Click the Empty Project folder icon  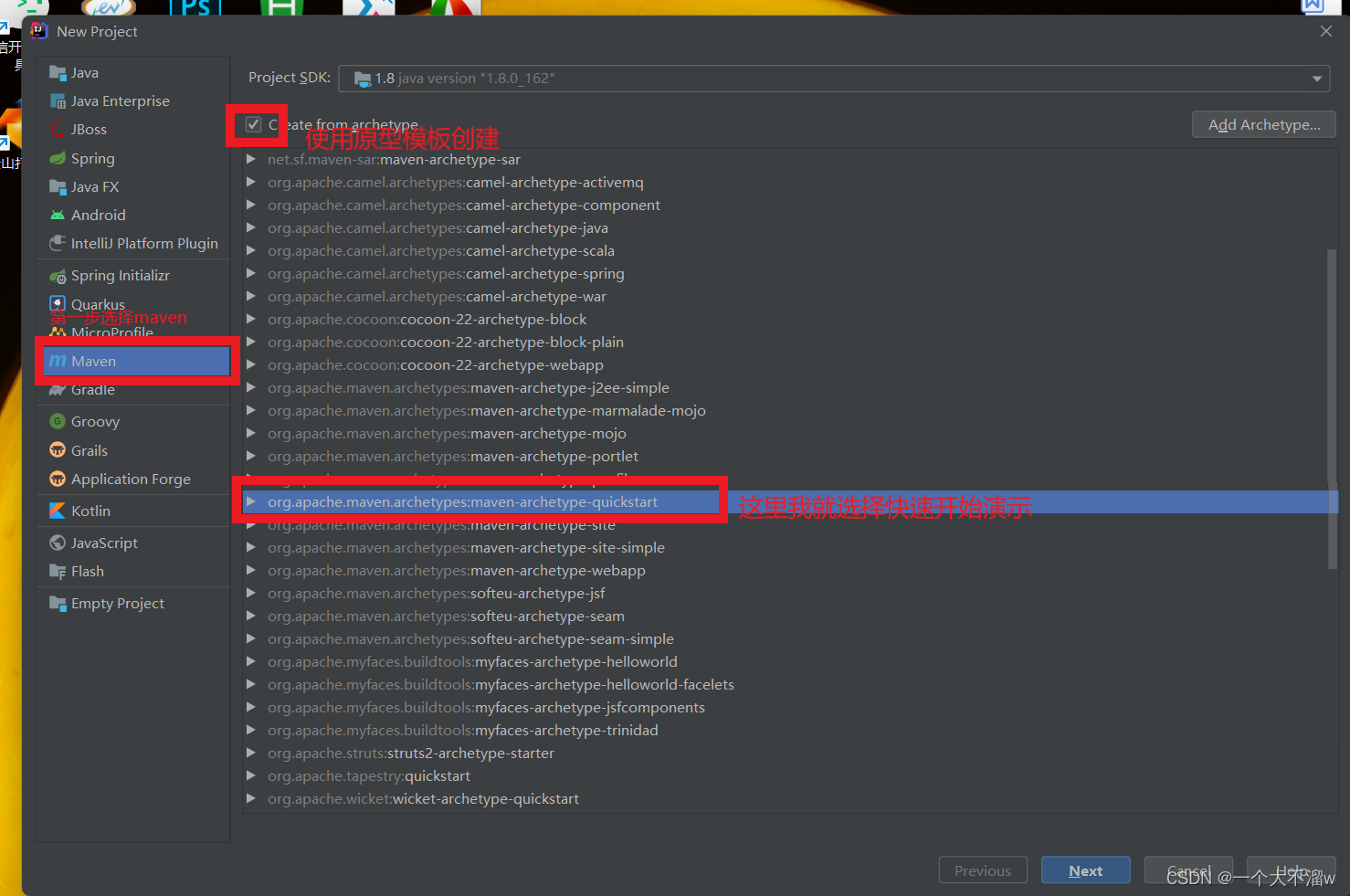tap(58, 604)
